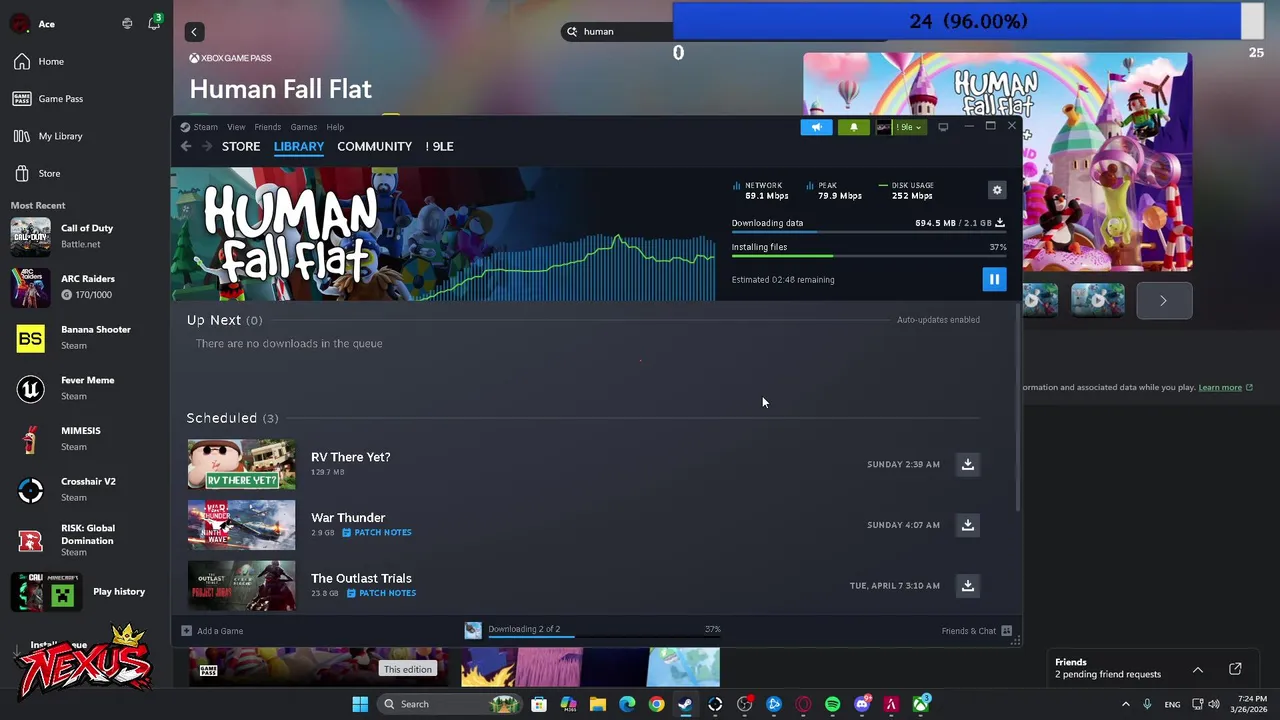Expand the Friends pending requests panel

point(1197,669)
